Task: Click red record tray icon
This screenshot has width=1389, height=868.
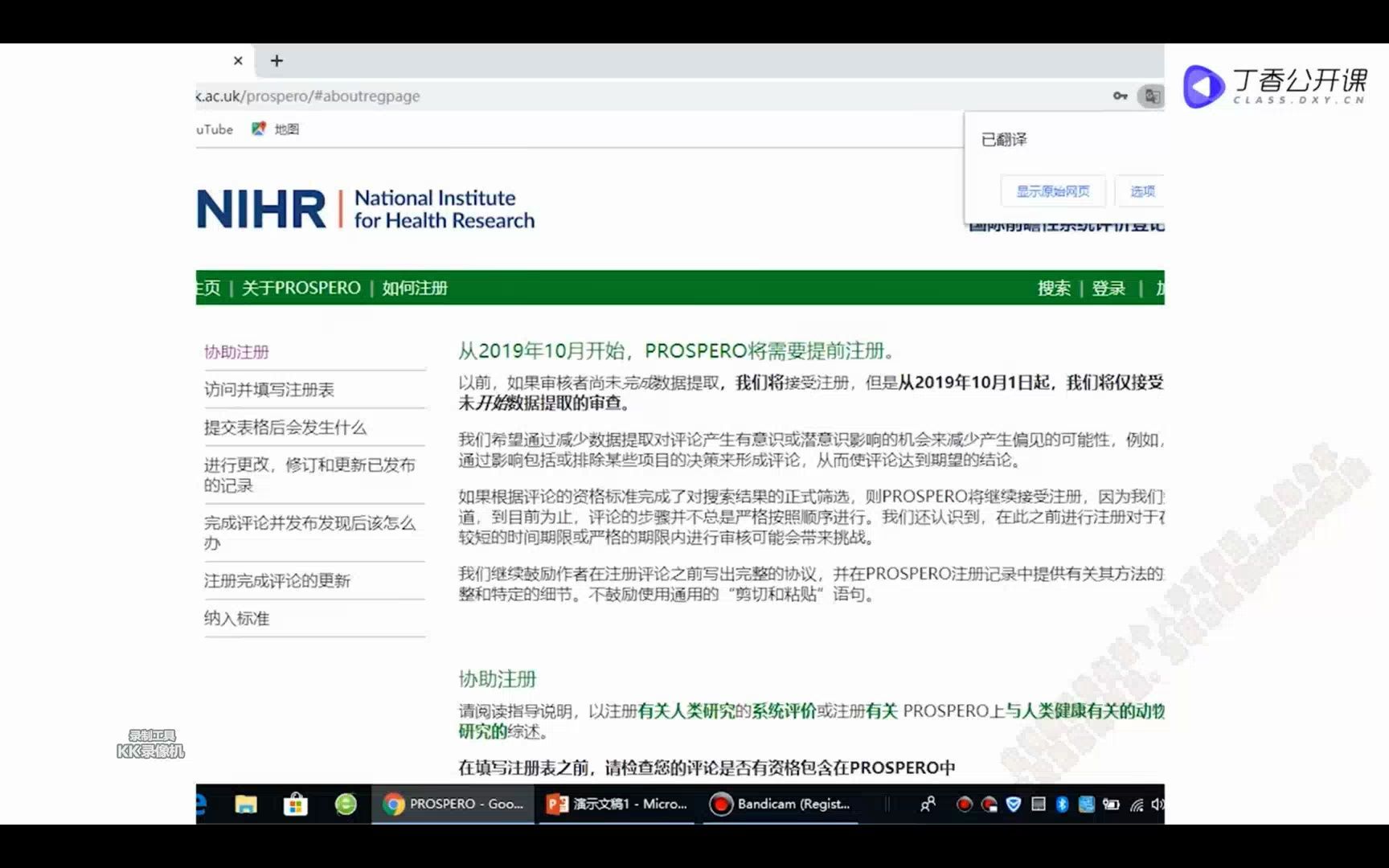Action: [x=965, y=804]
